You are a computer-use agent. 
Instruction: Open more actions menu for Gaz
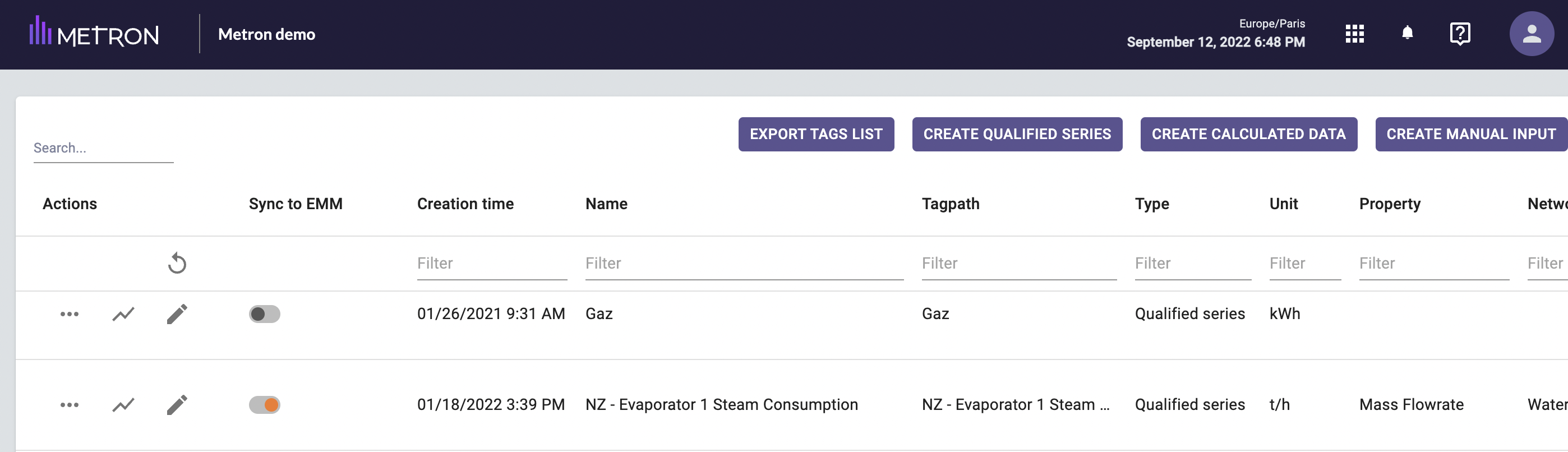click(70, 315)
